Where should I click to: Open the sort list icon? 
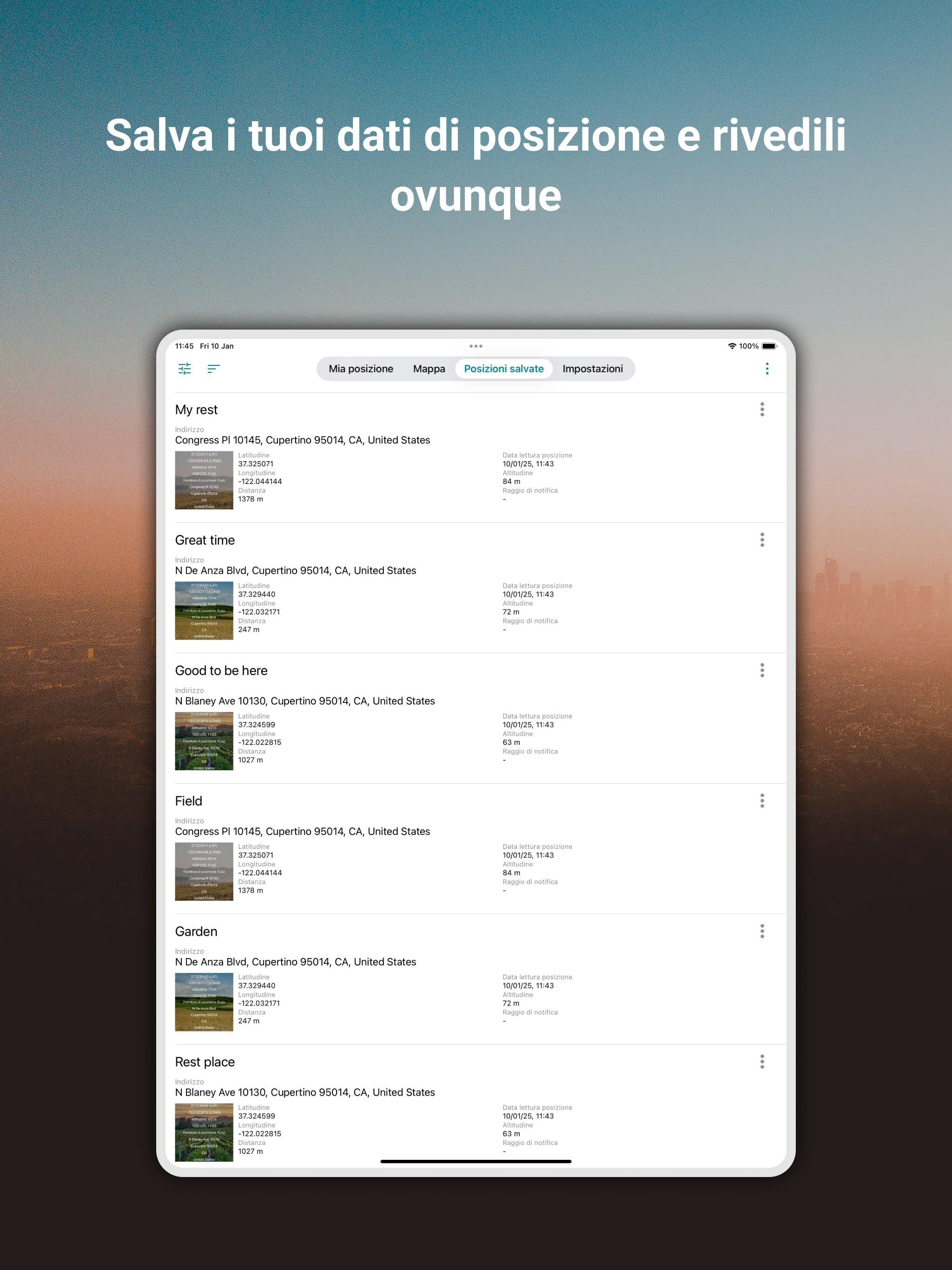coord(214,369)
